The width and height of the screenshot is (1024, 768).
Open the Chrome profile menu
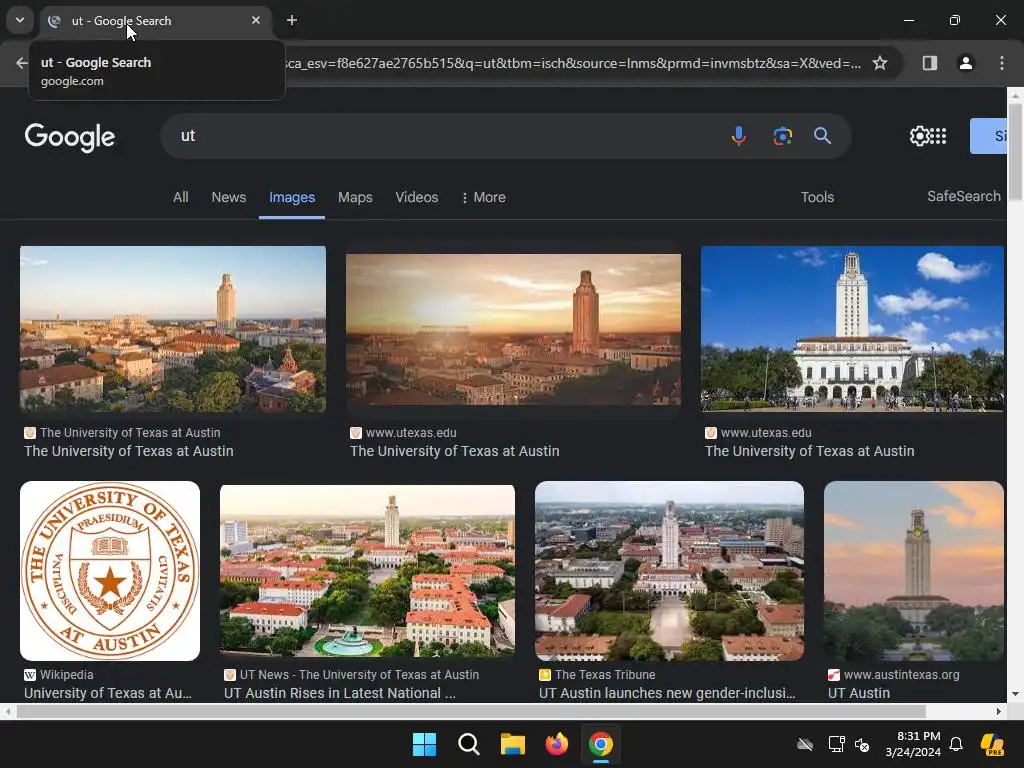point(966,63)
